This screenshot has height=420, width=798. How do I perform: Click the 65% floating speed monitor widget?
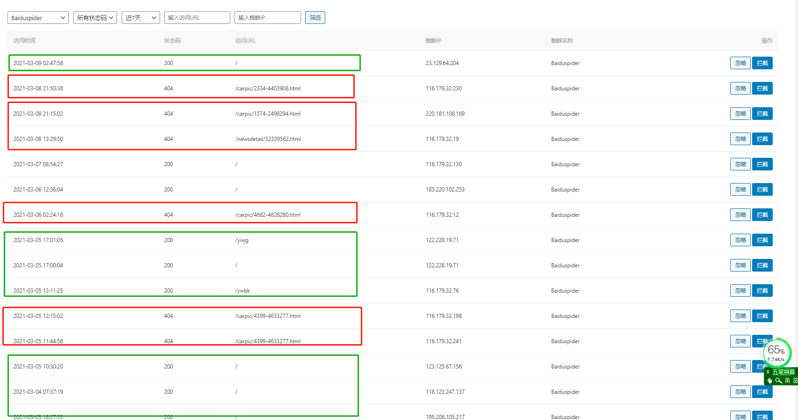[x=776, y=352]
